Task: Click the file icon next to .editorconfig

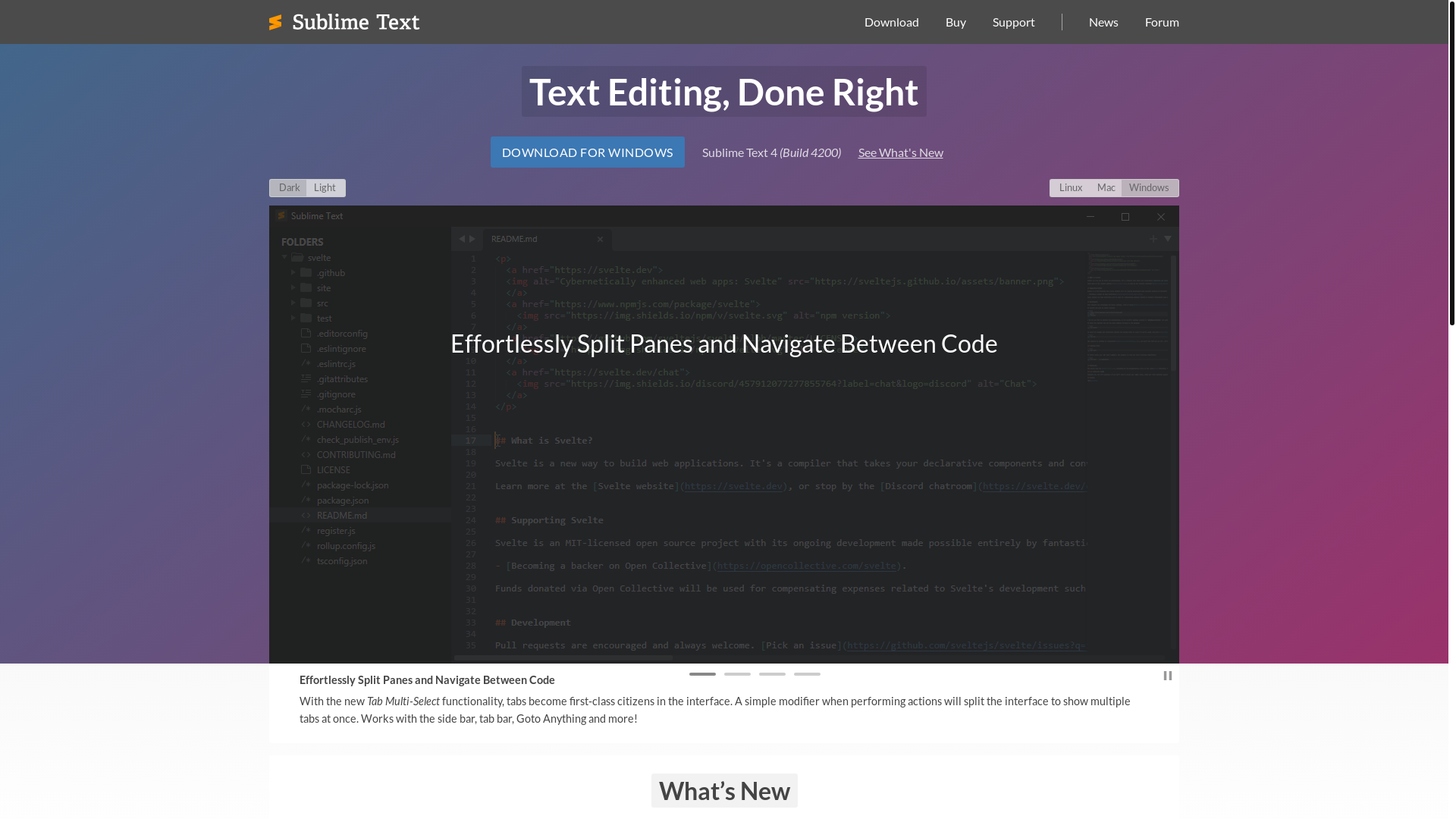Action: click(306, 334)
